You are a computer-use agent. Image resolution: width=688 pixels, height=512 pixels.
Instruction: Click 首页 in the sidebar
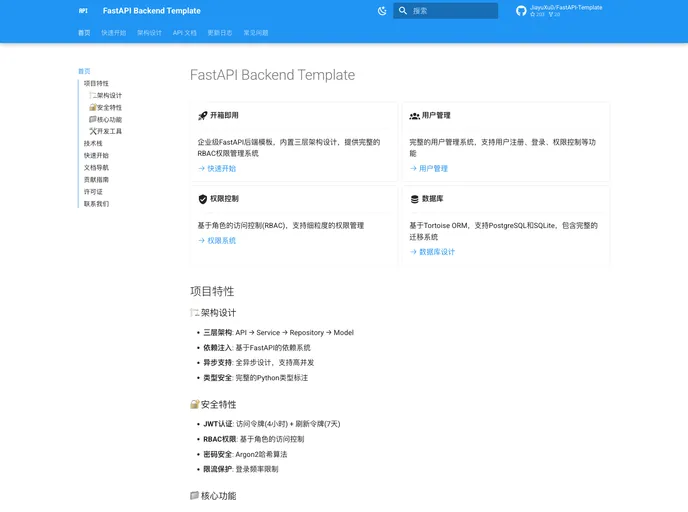(84, 71)
